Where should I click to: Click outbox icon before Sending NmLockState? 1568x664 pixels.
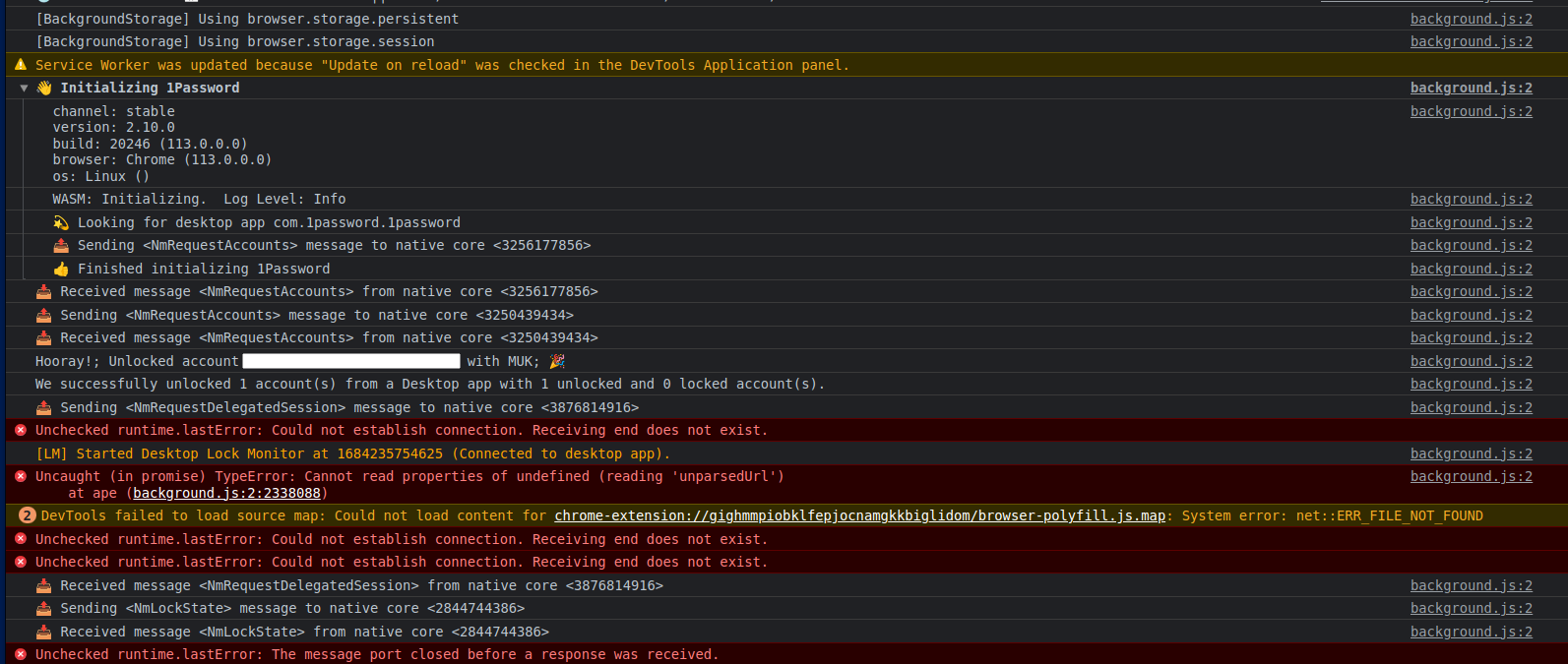43,608
